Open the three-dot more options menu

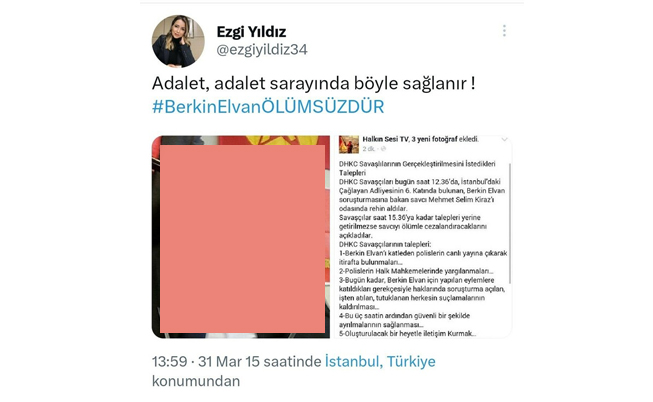point(504,31)
